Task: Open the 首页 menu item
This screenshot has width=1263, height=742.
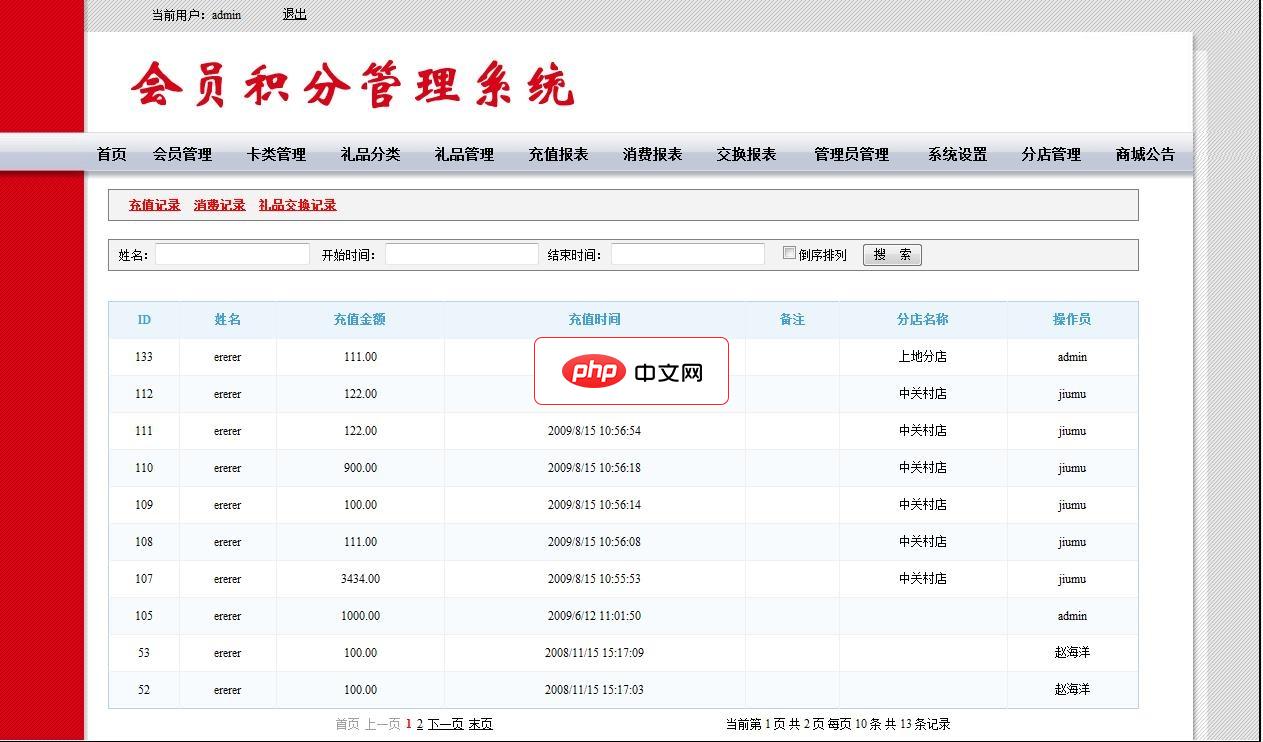Action: coord(110,154)
